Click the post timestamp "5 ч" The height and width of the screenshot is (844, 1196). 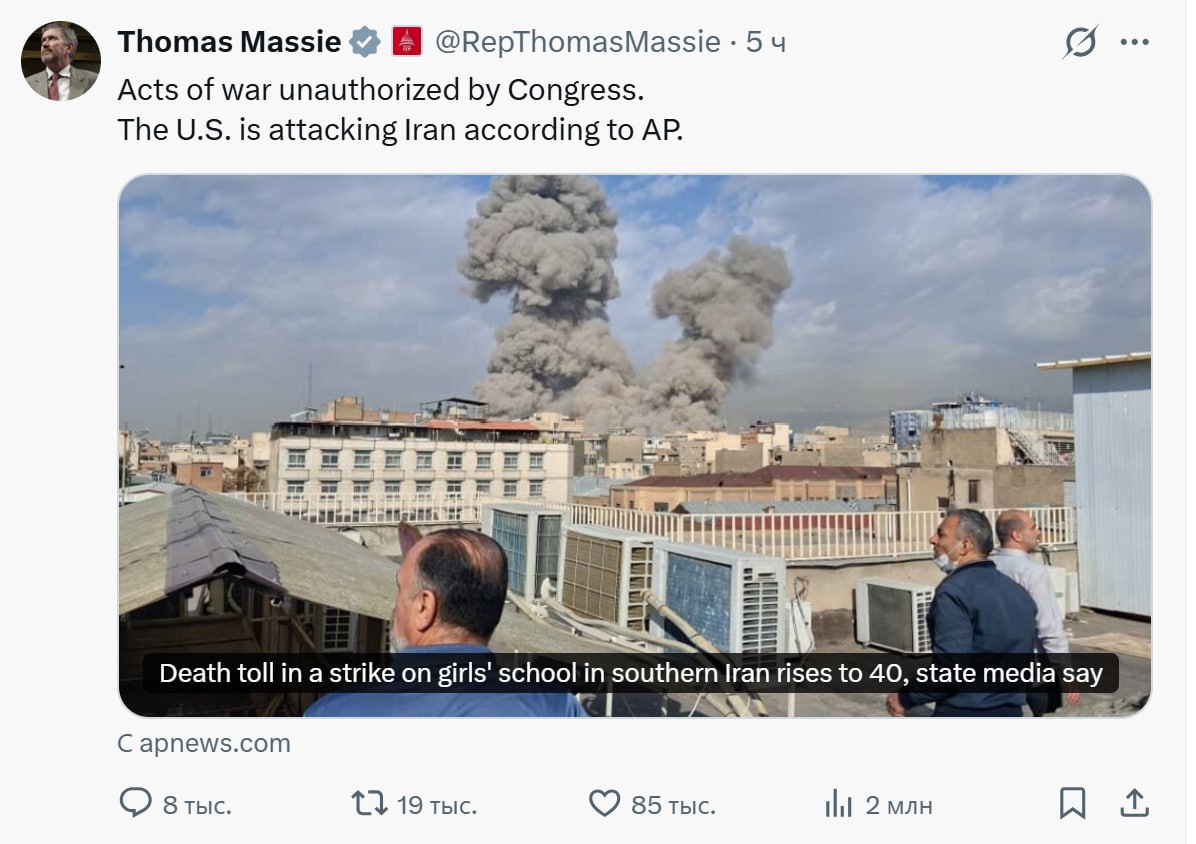(x=766, y=42)
